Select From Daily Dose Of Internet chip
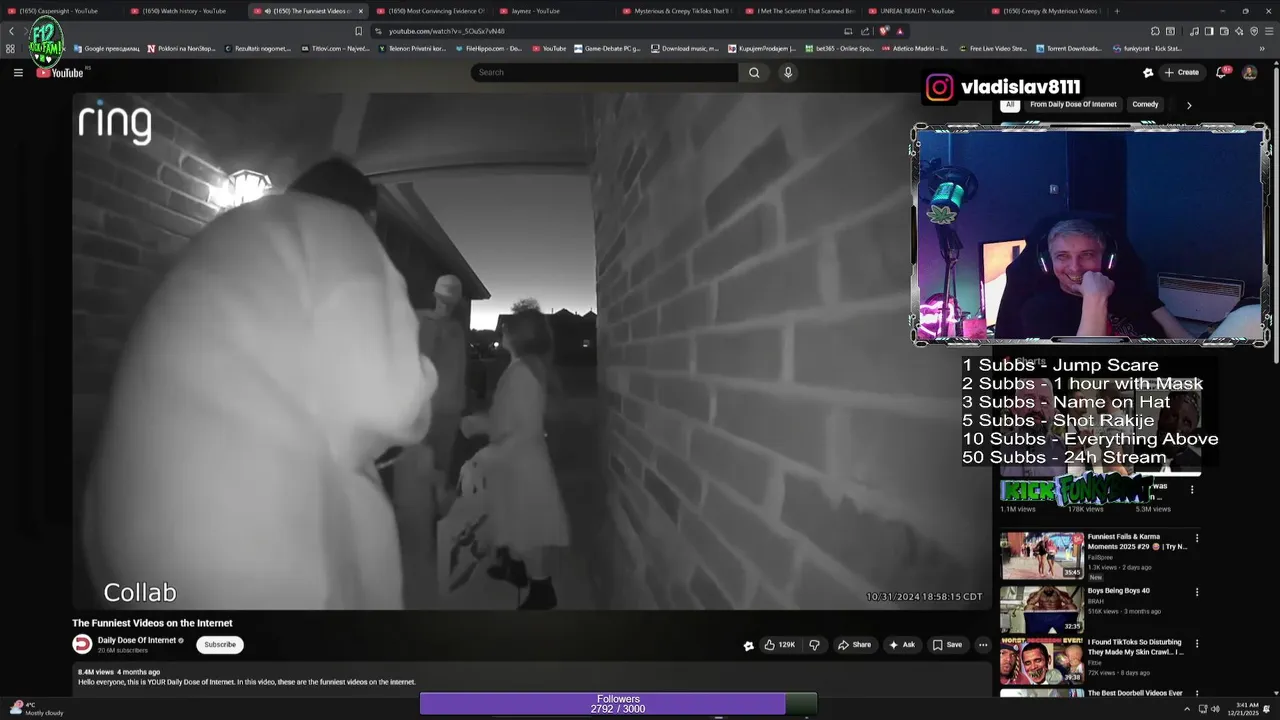This screenshot has width=1280, height=720. pos(1073,104)
